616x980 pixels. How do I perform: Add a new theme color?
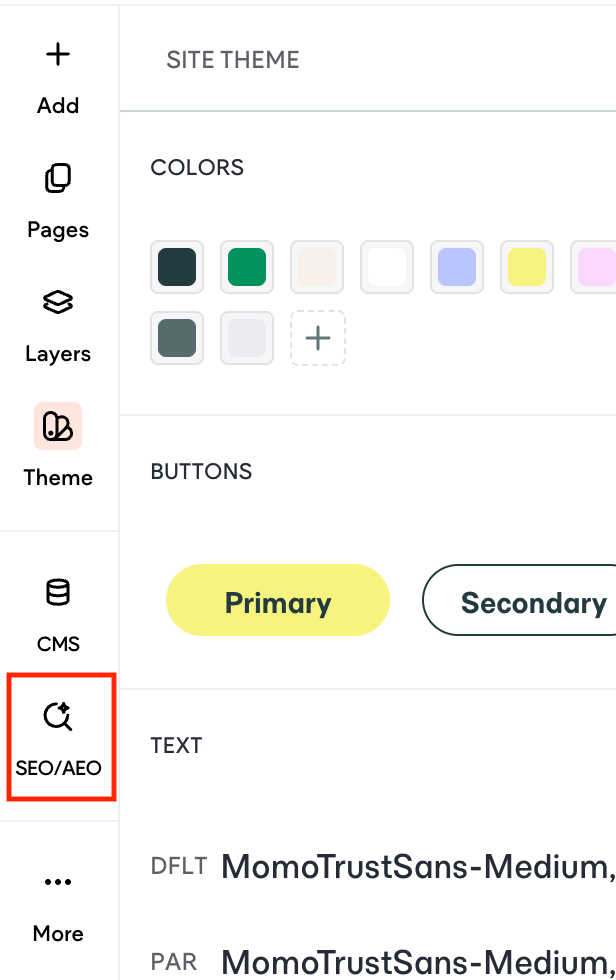coord(318,338)
